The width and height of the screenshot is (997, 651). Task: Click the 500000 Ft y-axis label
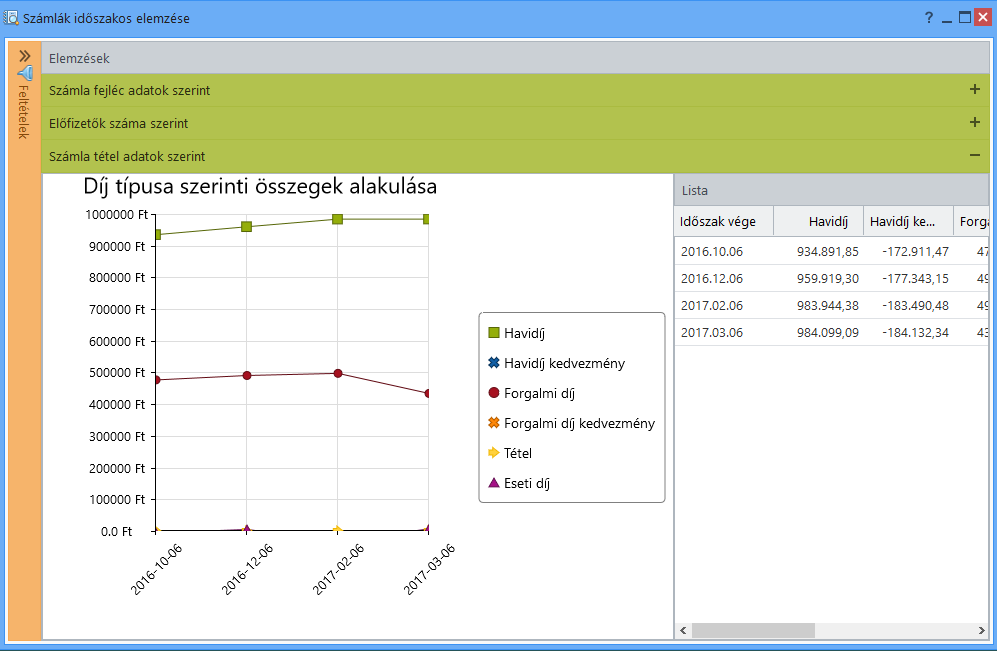pos(117,373)
